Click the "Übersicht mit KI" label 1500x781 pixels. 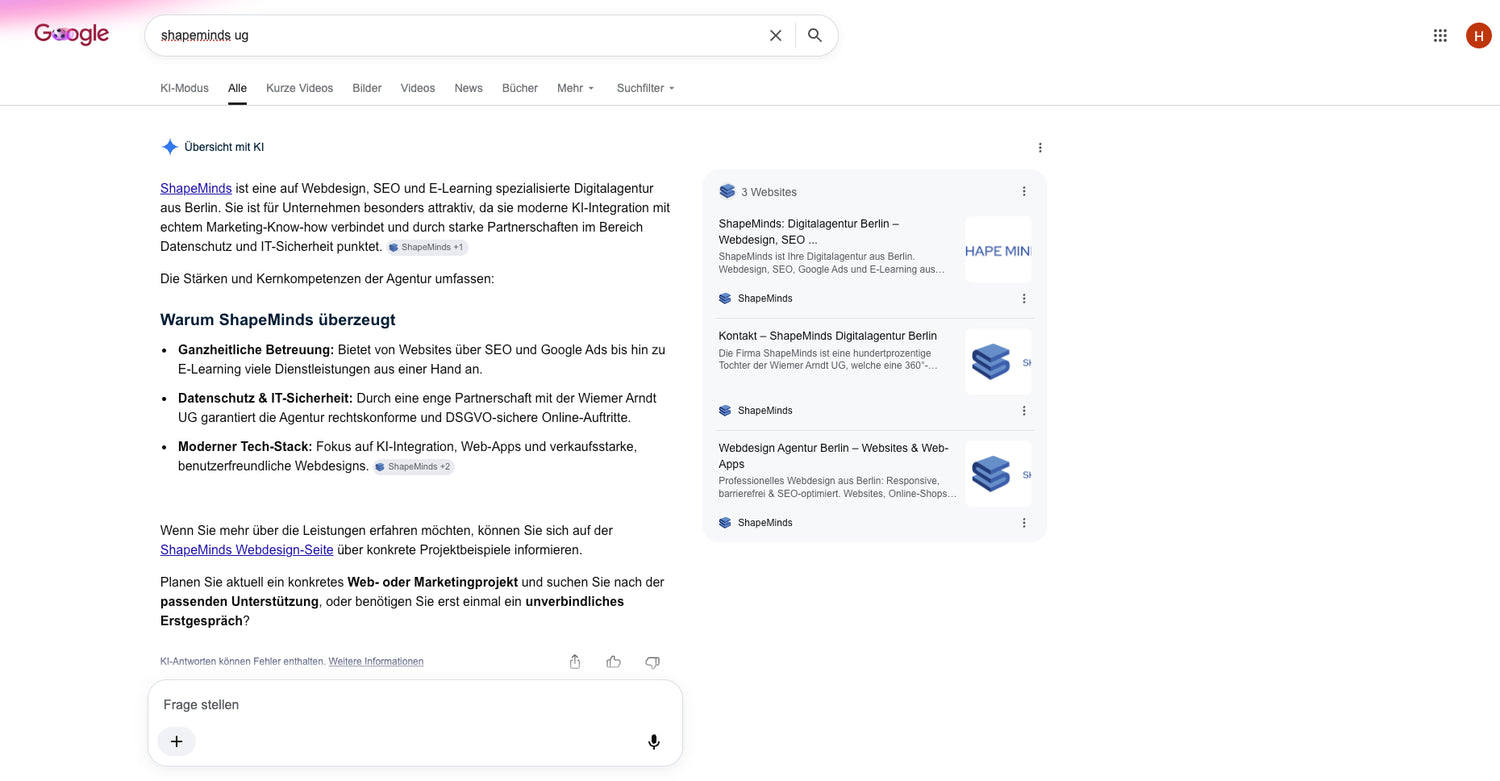(x=224, y=147)
